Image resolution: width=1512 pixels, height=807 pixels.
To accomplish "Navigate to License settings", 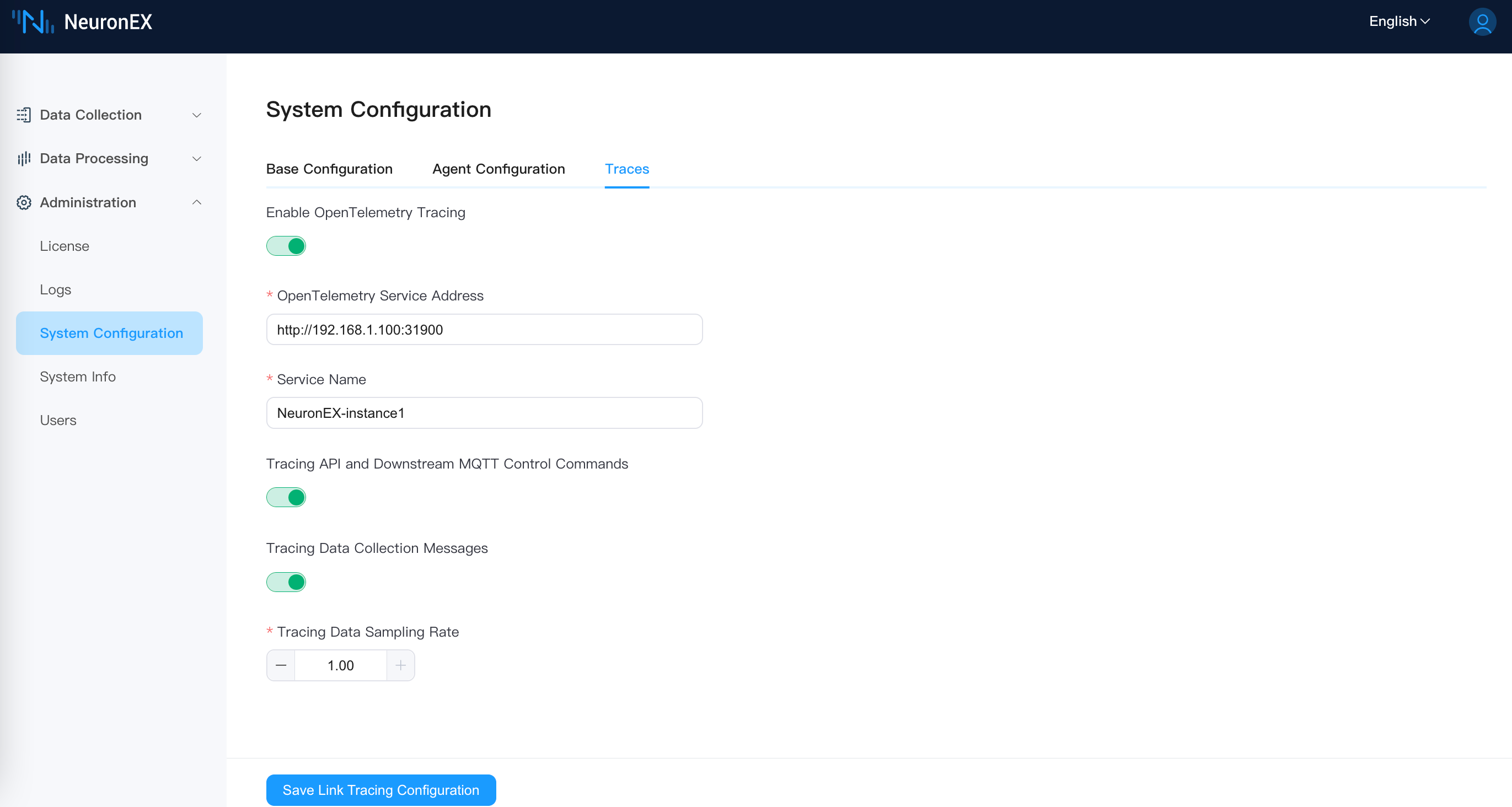I will click(x=64, y=245).
